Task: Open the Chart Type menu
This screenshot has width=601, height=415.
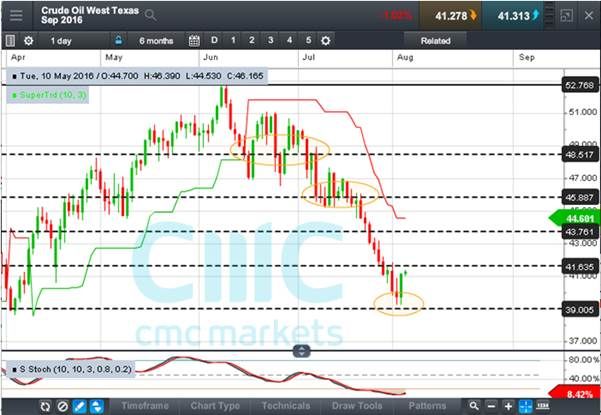Action: (x=215, y=406)
